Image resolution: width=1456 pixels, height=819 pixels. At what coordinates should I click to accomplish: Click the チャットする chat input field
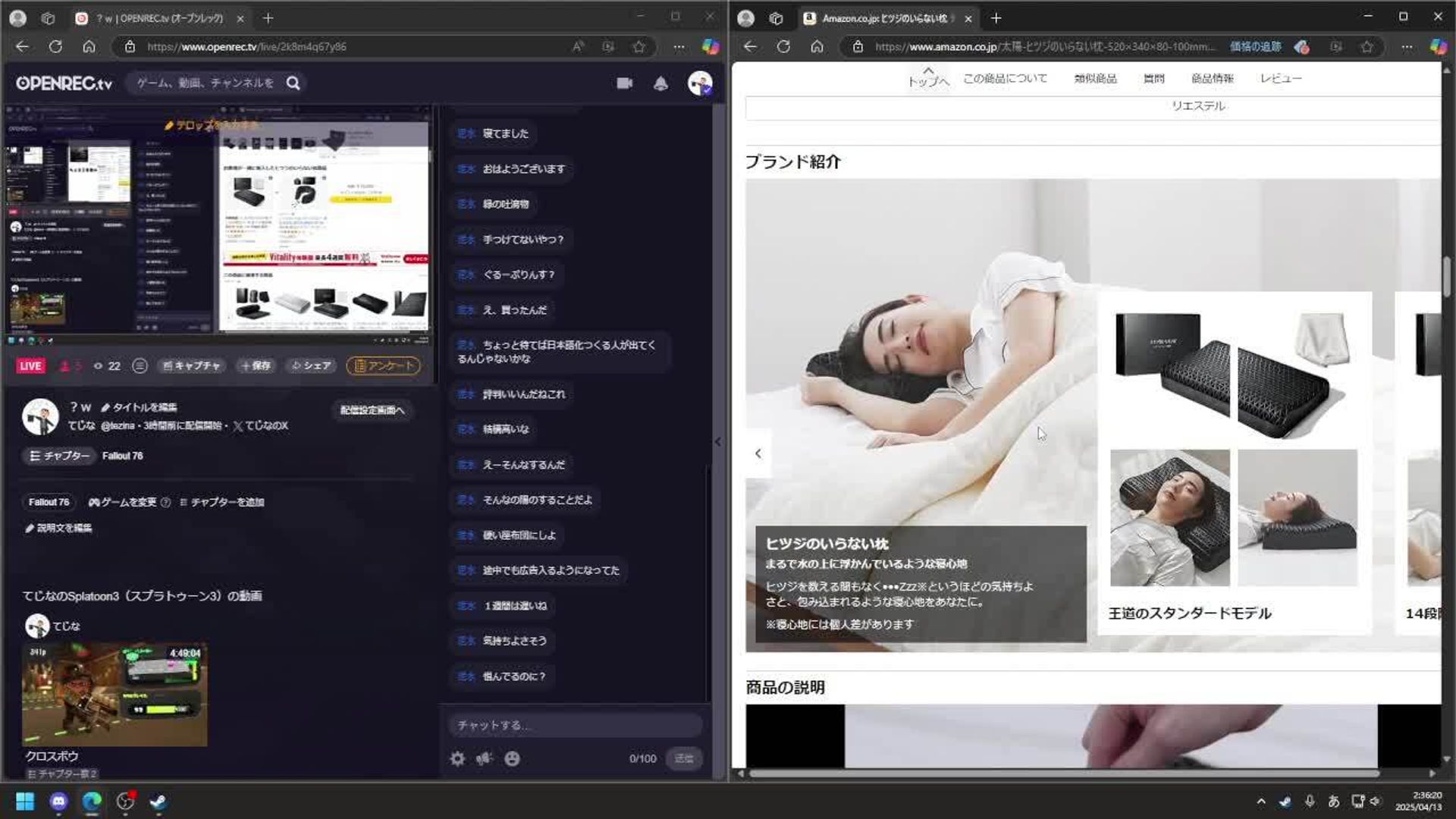574,725
